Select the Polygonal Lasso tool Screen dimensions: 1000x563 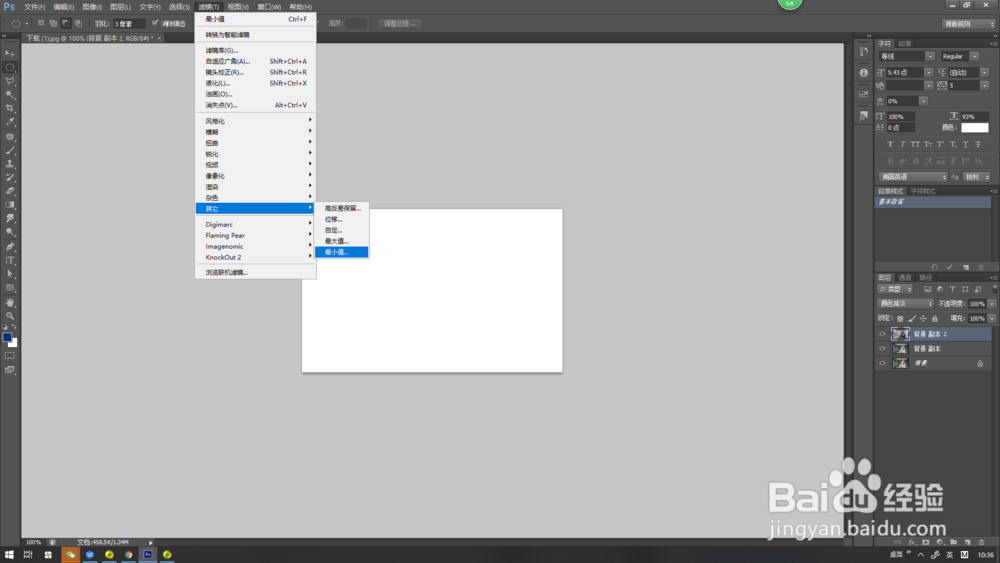pyautogui.click(x=10, y=81)
